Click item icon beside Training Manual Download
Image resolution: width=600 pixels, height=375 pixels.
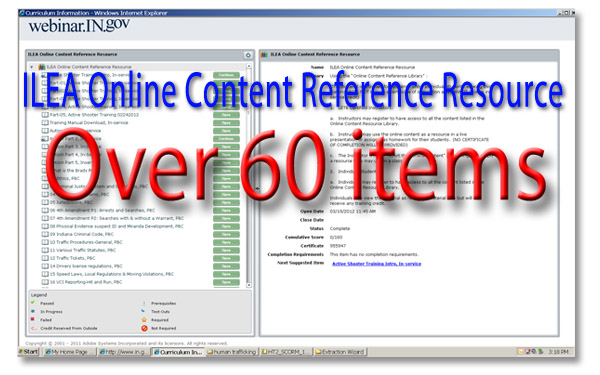click(45, 122)
